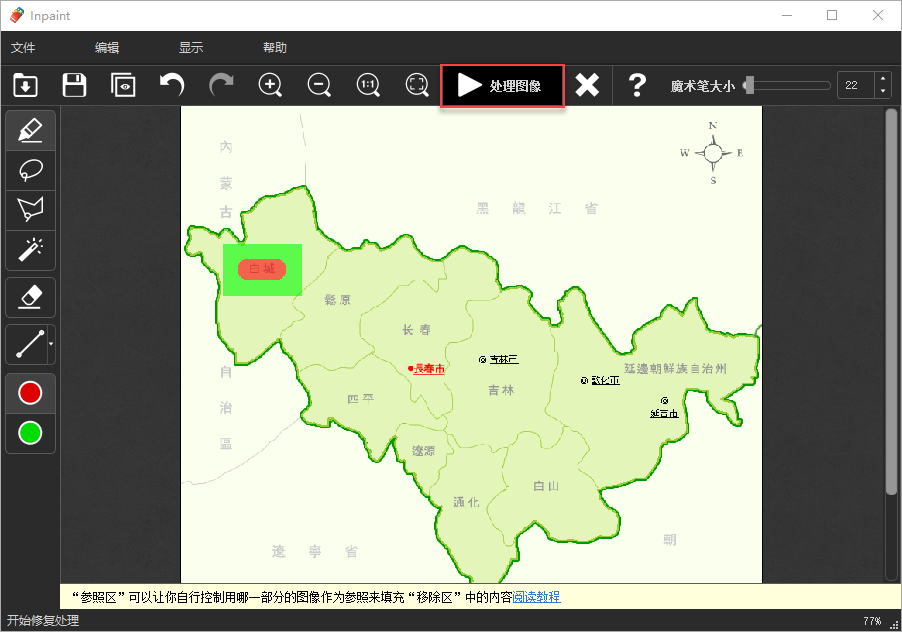902x632 pixels.
Task: Click the 魔术笔大小 label
Action: click(x=702, y=86)
